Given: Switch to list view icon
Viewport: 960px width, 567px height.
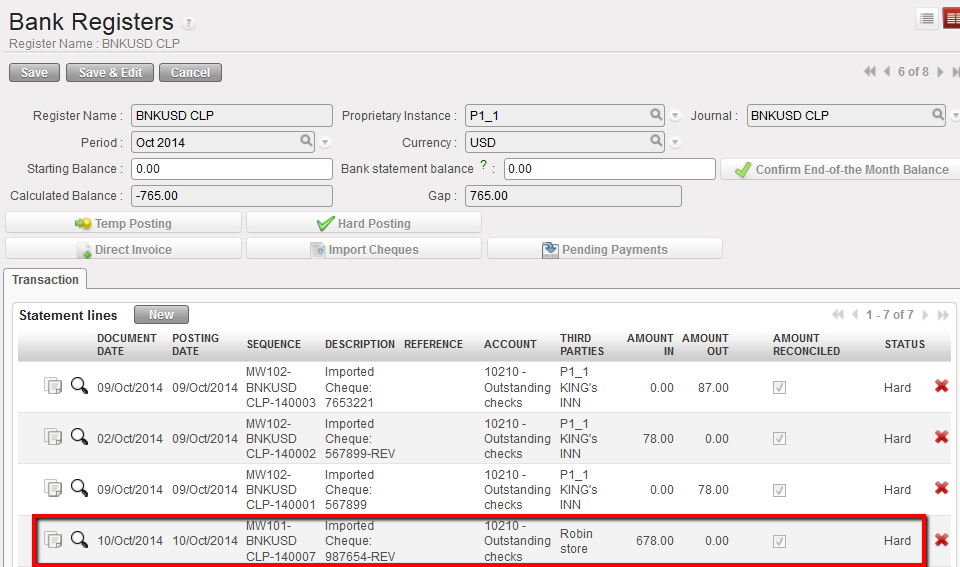Looking at the screenshot, I should click(927, 19).
